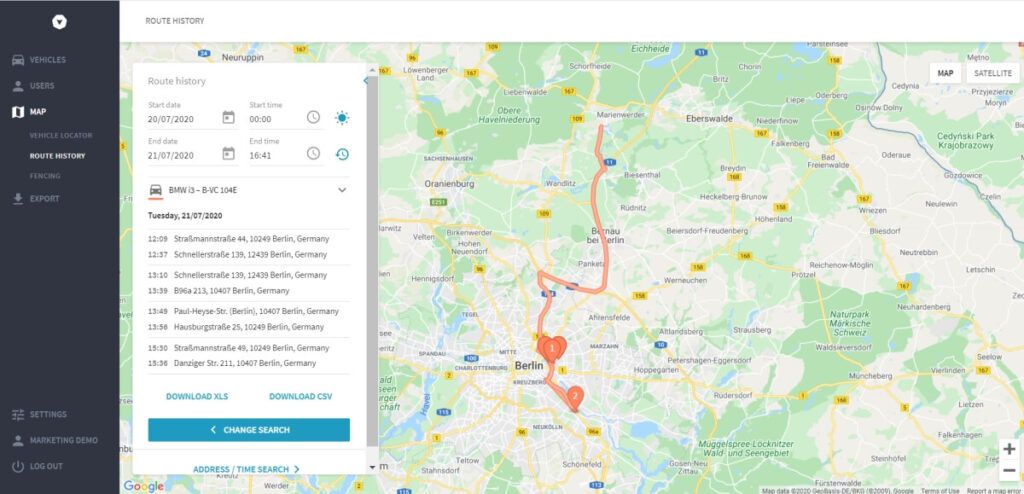Select Route History submenu item

(x=57, y=156)
